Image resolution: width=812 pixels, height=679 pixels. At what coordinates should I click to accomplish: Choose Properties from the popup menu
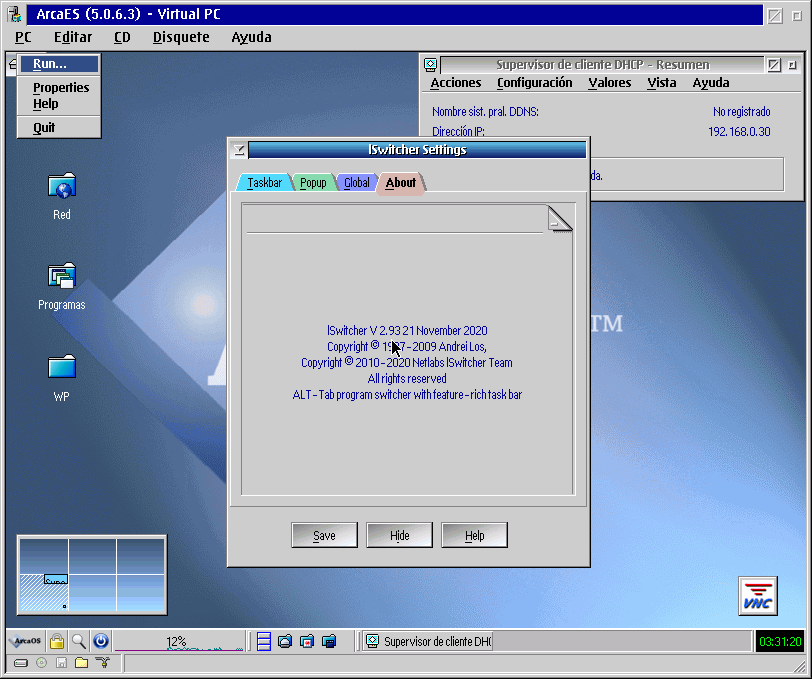click(59, 88)
